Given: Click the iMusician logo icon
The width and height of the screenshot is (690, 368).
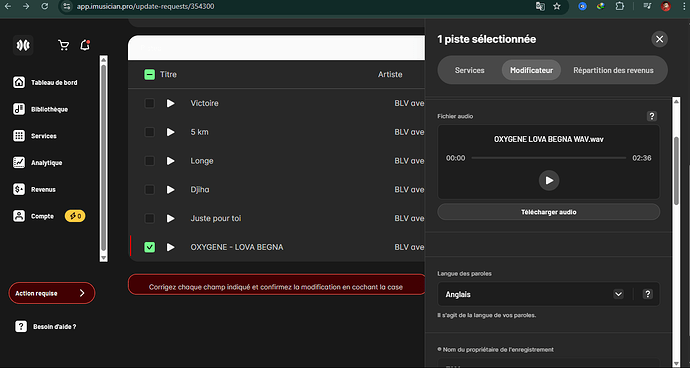Looking at the screenshot, I should [x=23, y=45].
